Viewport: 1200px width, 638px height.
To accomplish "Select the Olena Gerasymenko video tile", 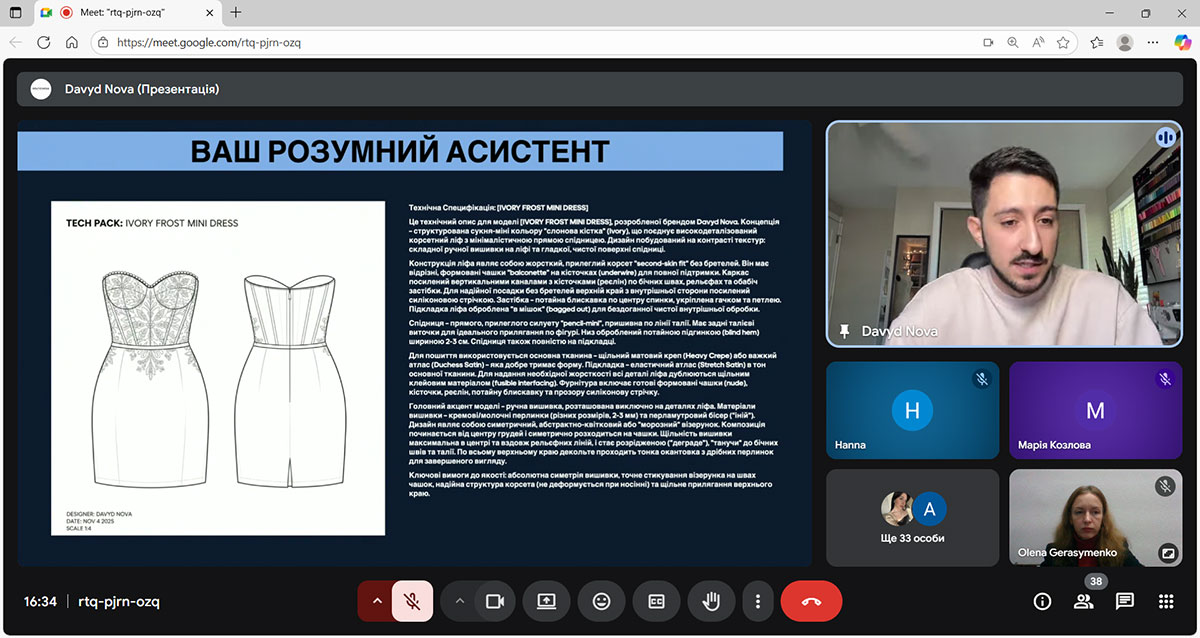I will [x=1095, y=518].
